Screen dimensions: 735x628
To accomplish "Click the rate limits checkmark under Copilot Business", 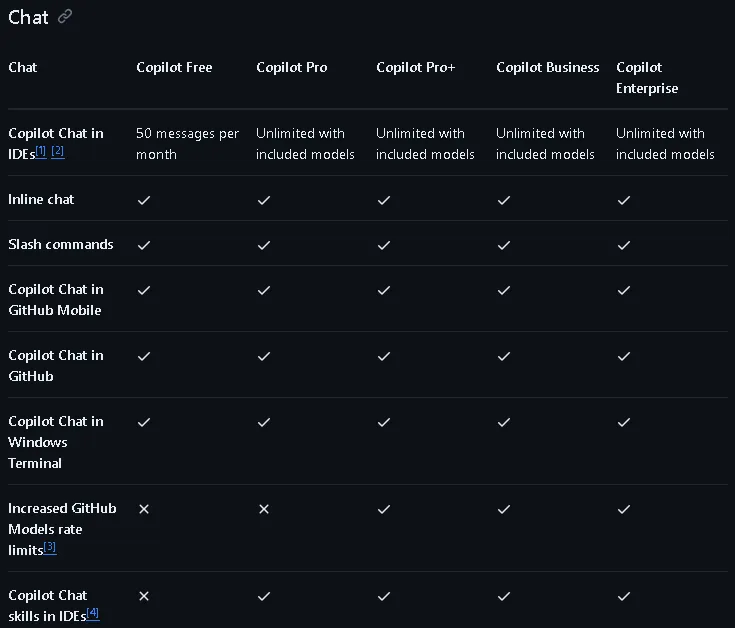I will (504, 509).
